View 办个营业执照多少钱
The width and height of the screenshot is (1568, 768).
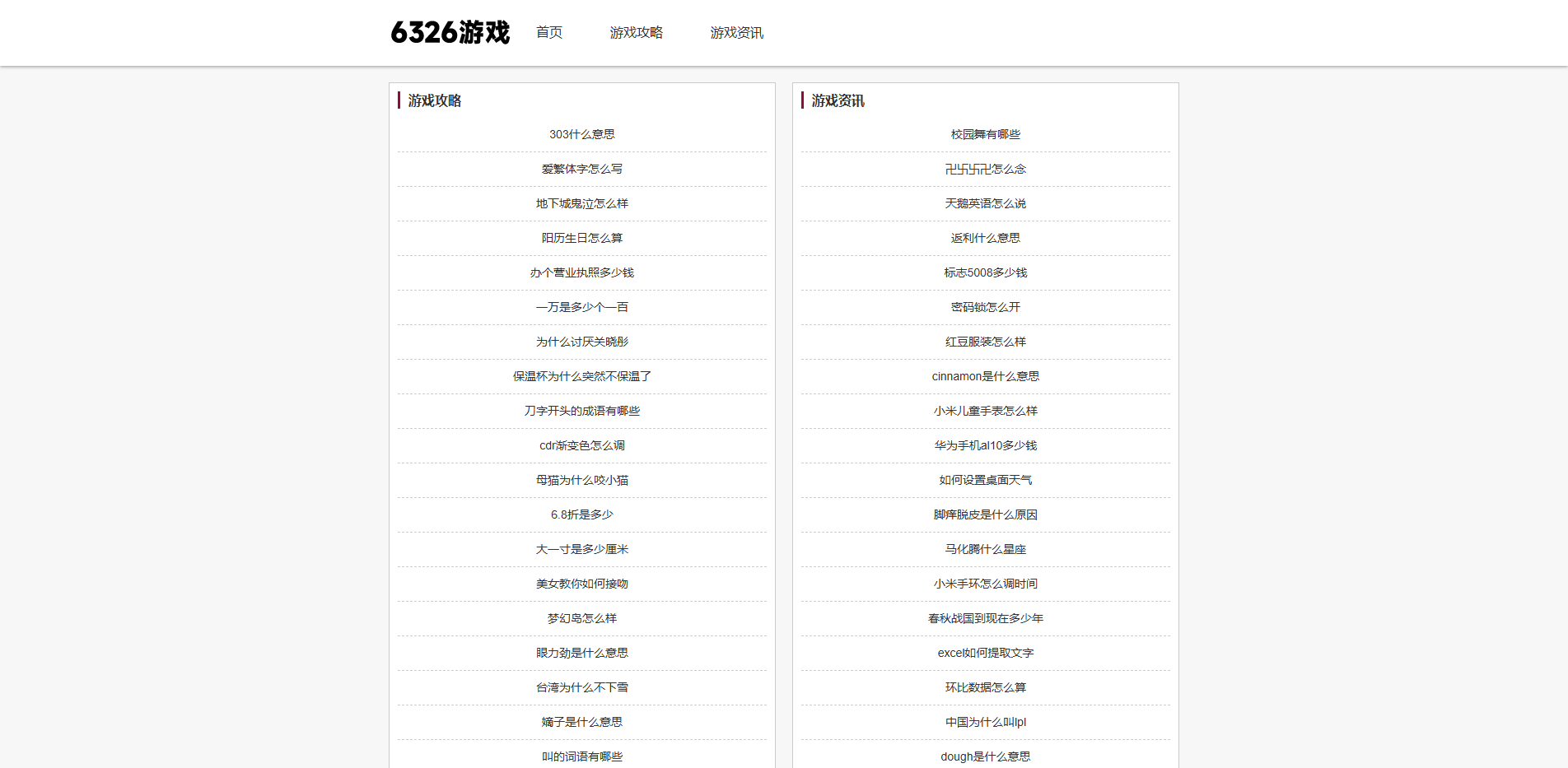pos(582,272)
